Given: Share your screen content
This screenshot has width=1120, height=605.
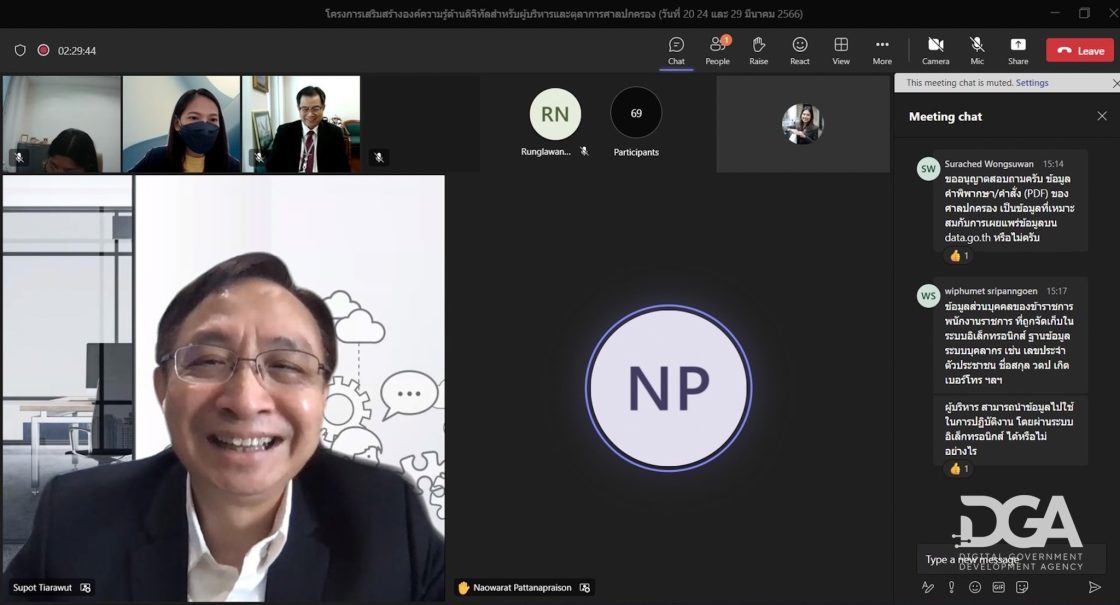Looking at the screenshot, I should [1018, 51].
